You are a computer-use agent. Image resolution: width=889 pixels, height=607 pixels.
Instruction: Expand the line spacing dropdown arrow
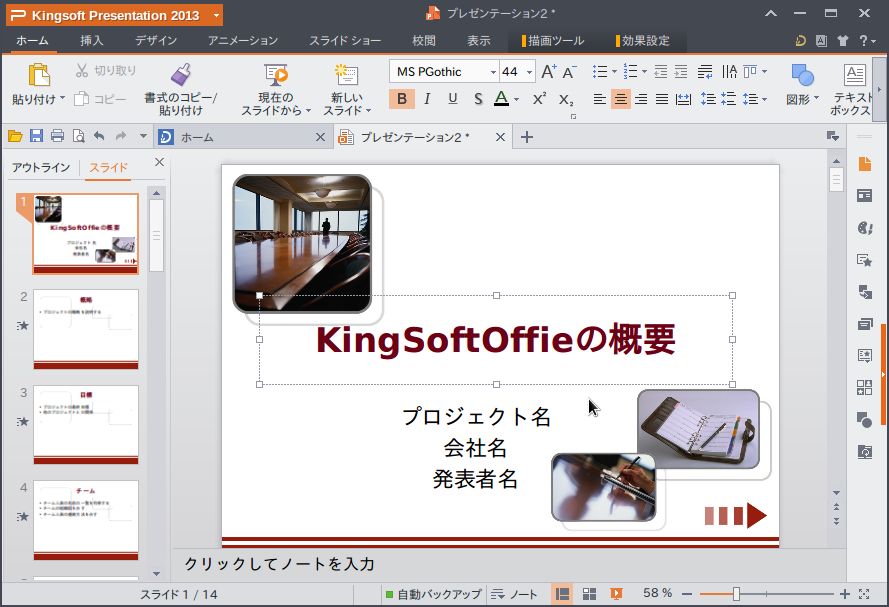click(x=764, y=100)
